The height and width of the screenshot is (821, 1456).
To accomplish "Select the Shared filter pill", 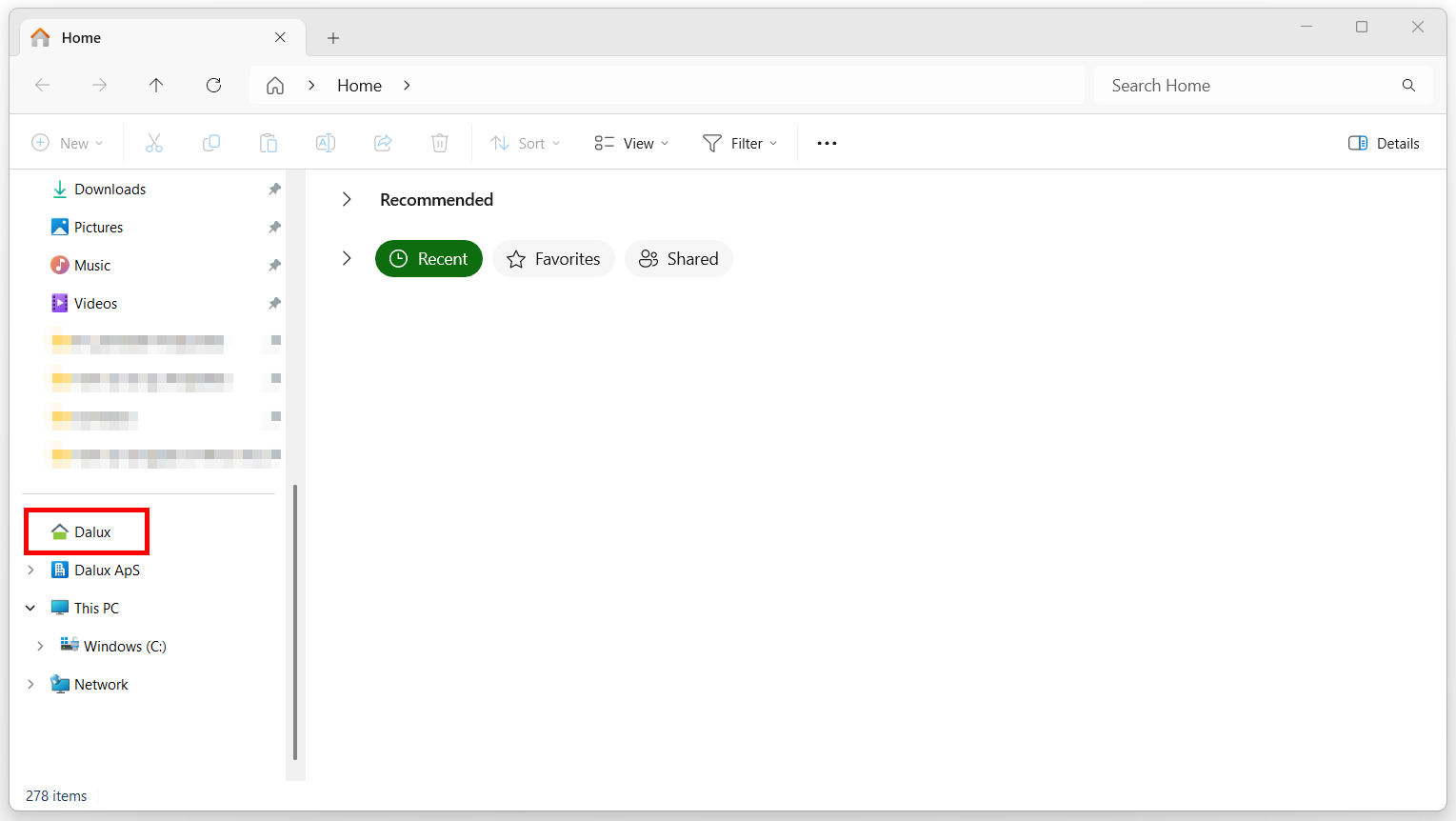I will (678, 258).
